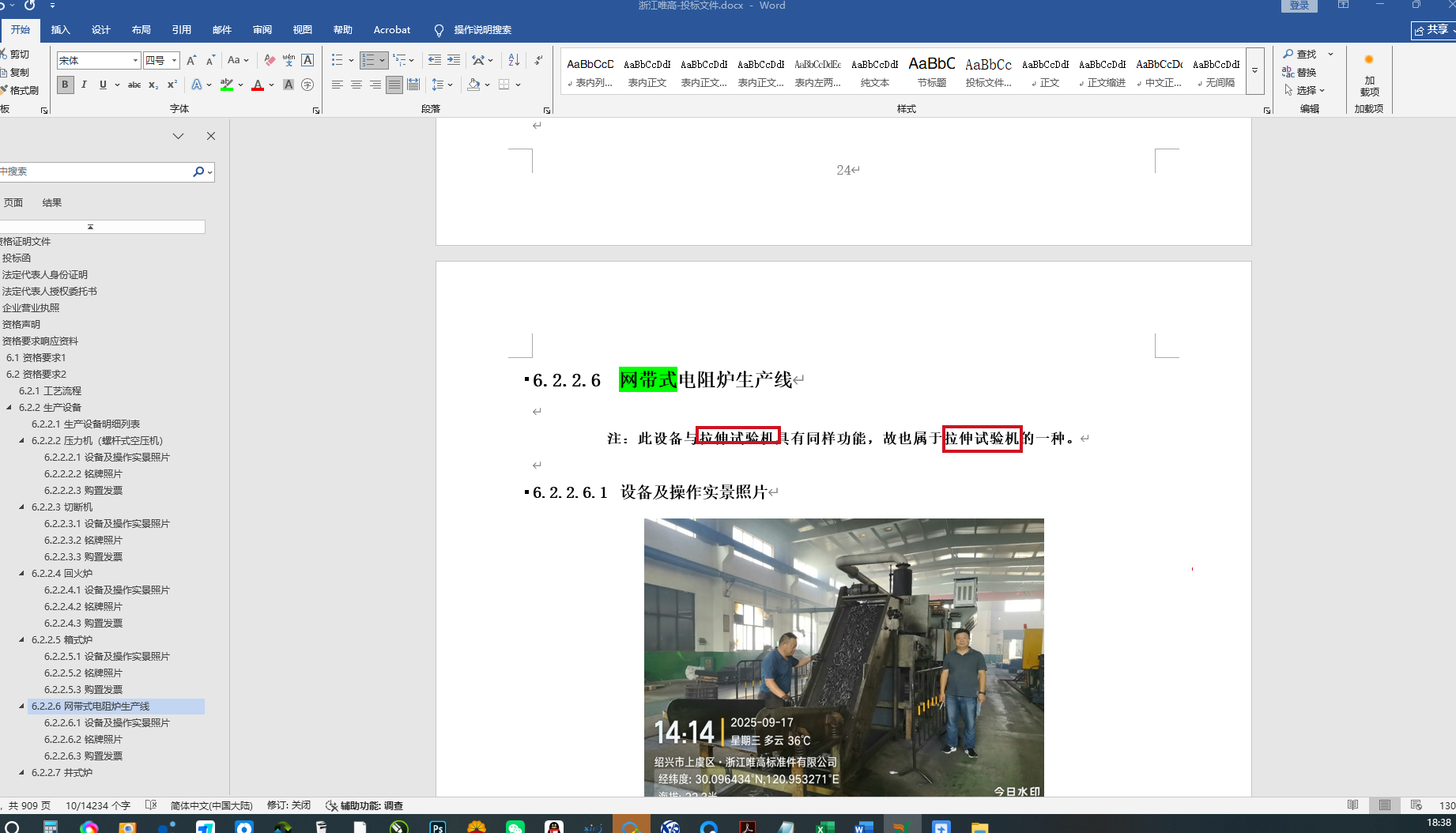Open the font name dropdown
Image resolution: width=1456 pixels, height=833 pixels.
(135, 60)
